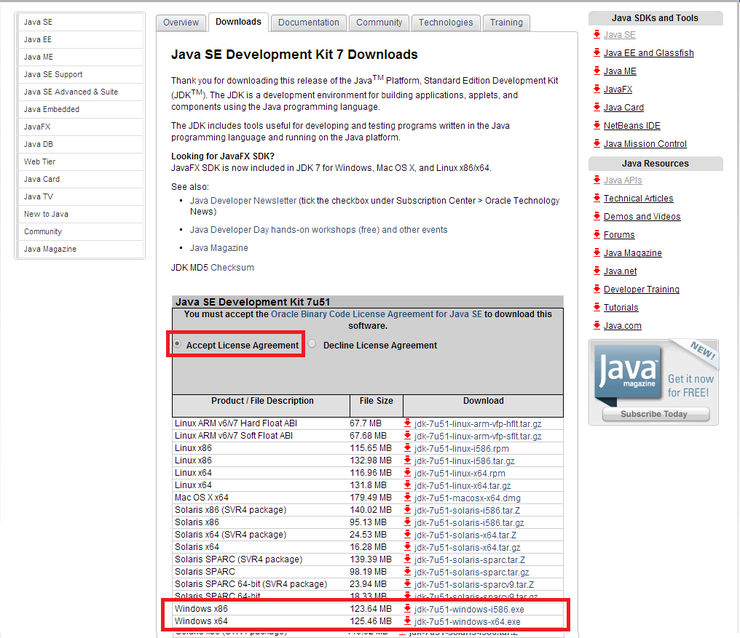Screen dimensions: 740x638
Task: Click download icon for jdk-7u51-solaris-x64.tar.gz
Action: (407, 547)
